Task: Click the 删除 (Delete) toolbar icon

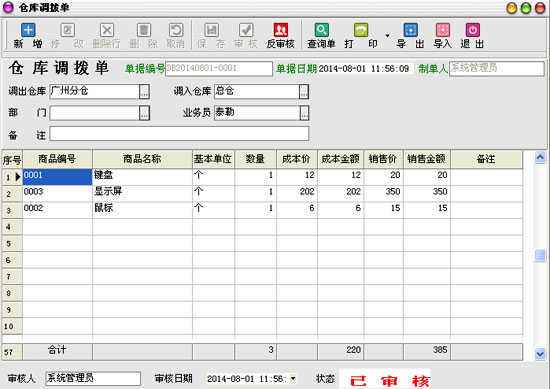Action: (143, 30)
